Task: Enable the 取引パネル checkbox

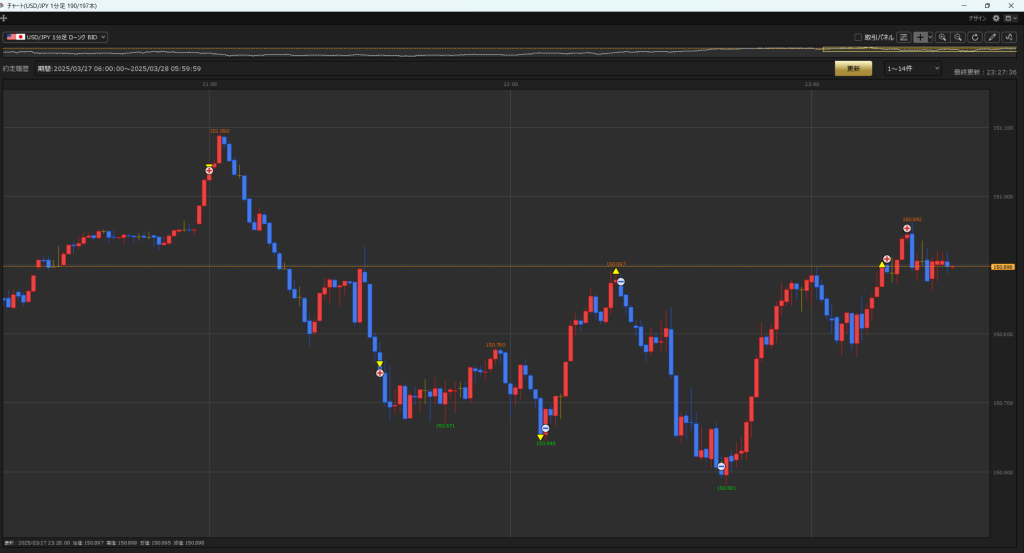Action: click(858, 37)
